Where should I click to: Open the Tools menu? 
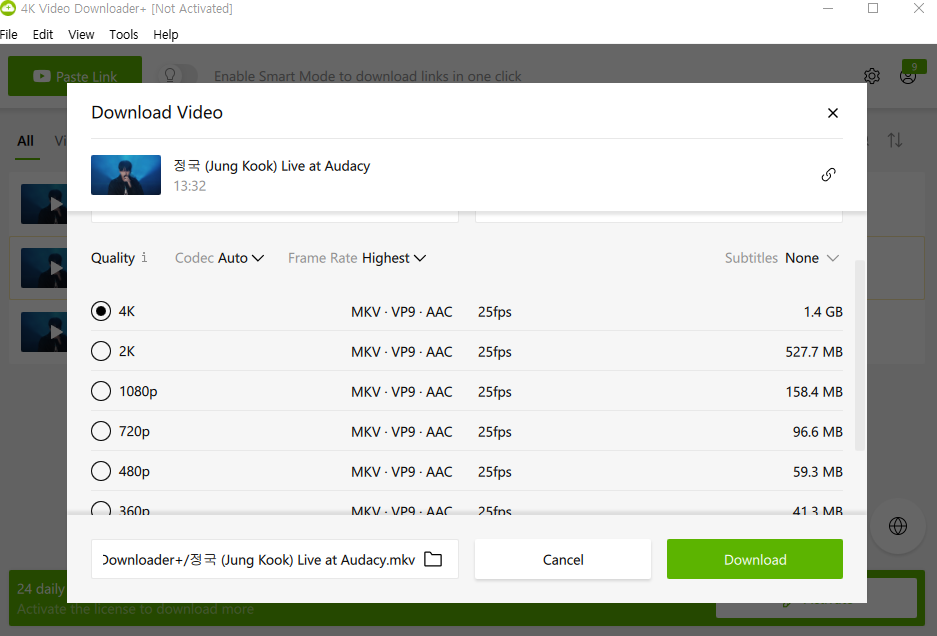(x=124, y=35)
